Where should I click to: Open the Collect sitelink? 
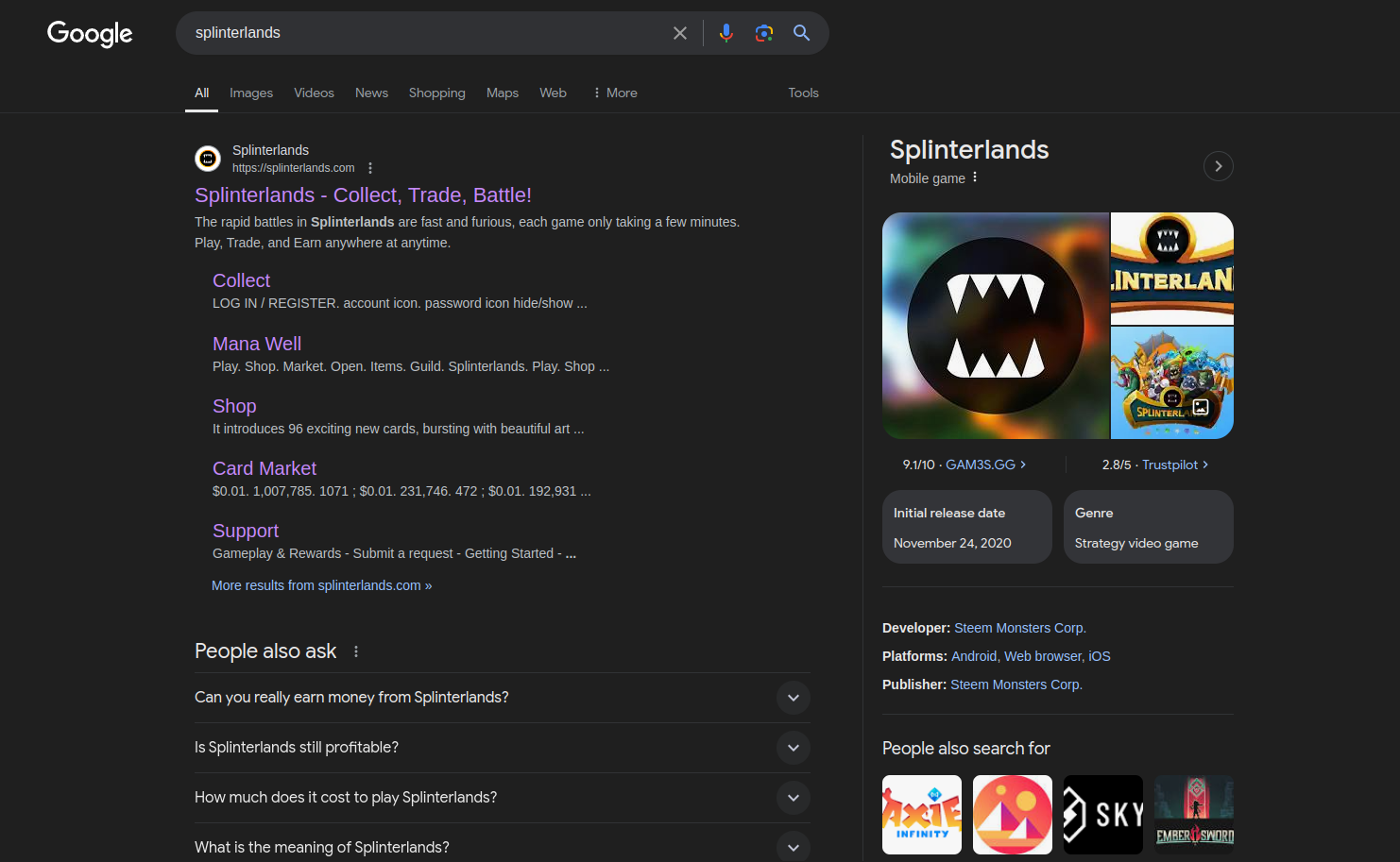pos(241,280)
